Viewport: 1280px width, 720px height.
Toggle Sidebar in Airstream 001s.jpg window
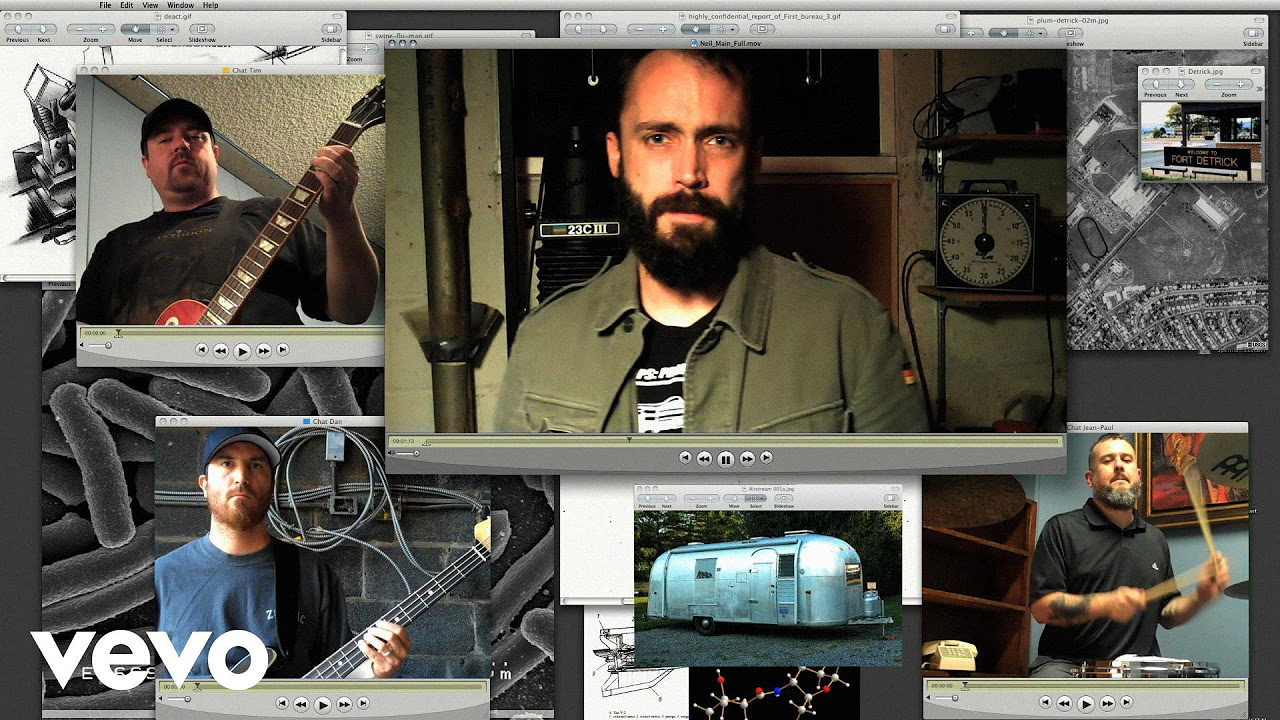(891, 497)
